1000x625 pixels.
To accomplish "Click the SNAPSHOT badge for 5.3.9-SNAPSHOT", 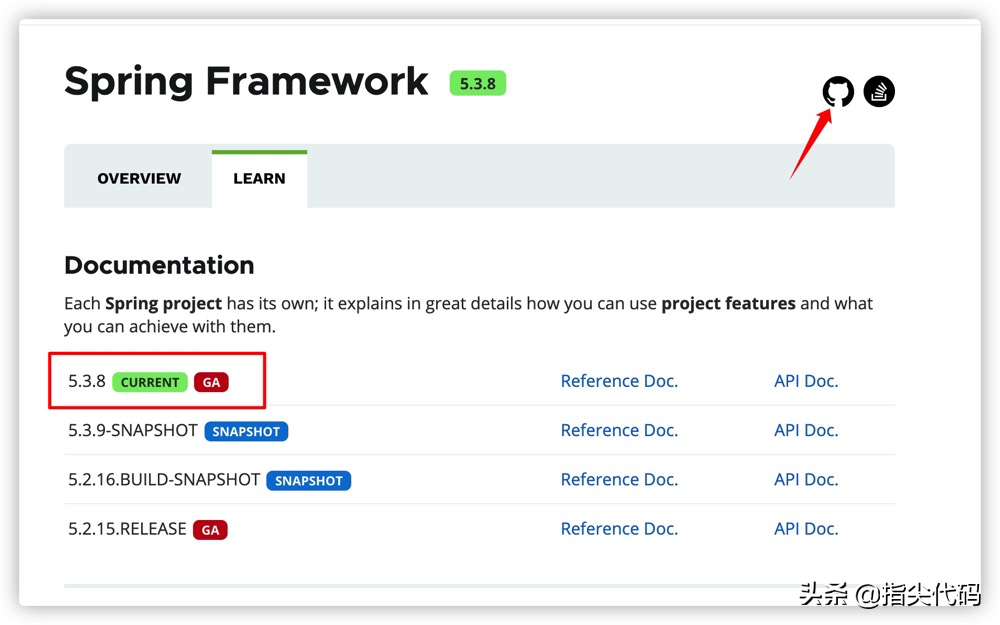I will (246, 431).
